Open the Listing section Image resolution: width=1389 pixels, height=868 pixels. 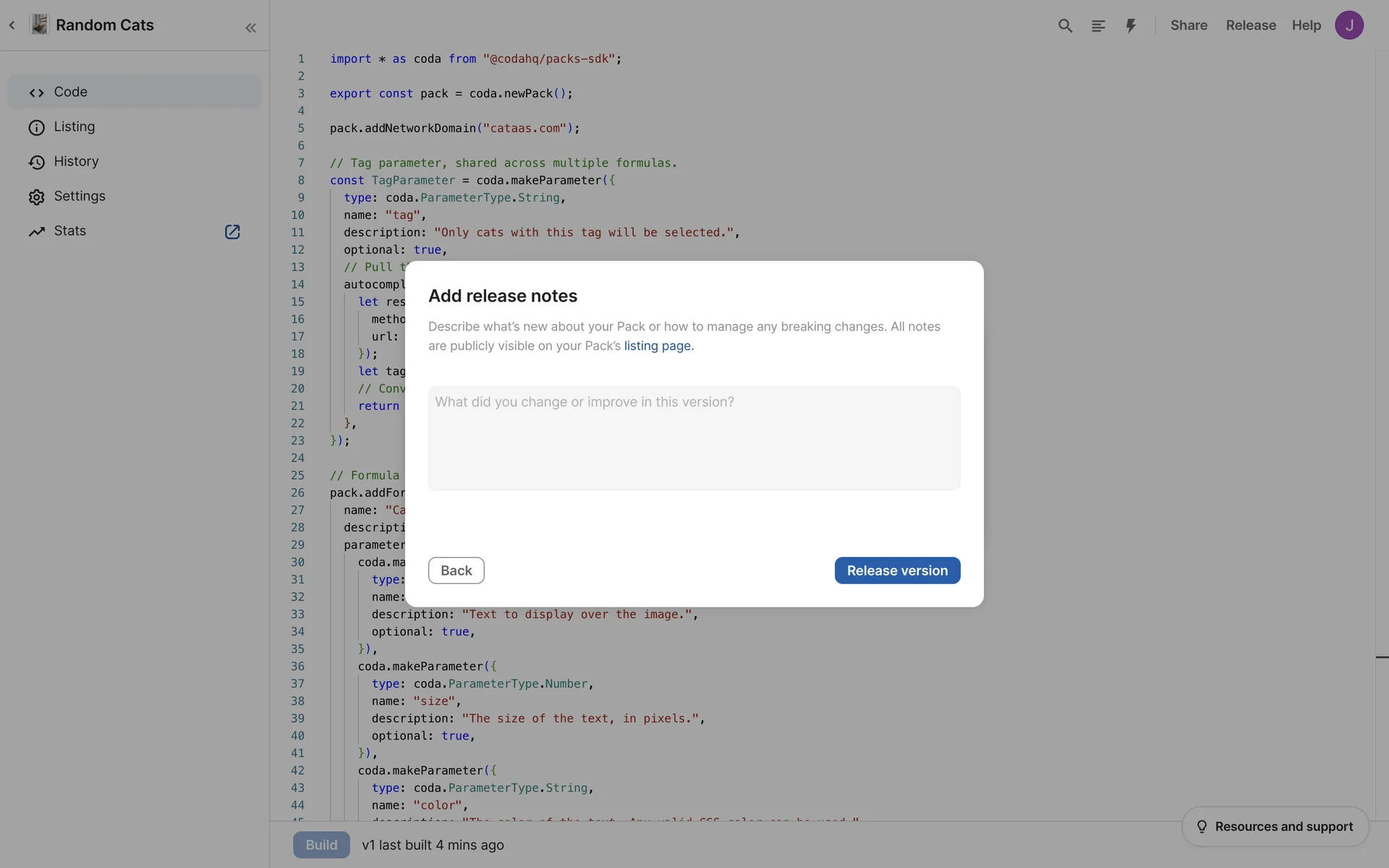click(x=74, y=127)
